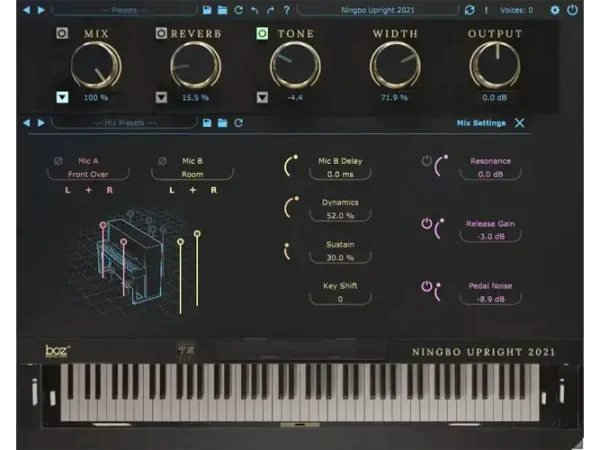600x450 pixels.
Task: Click the Mix Settings label
Action: point(481,123)
